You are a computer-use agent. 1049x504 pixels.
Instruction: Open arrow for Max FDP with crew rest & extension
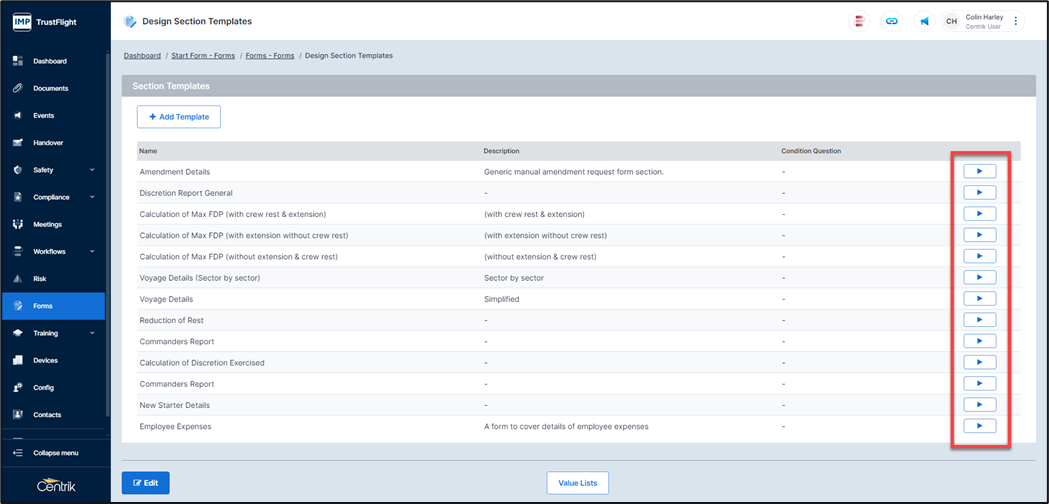coord(979,214)
